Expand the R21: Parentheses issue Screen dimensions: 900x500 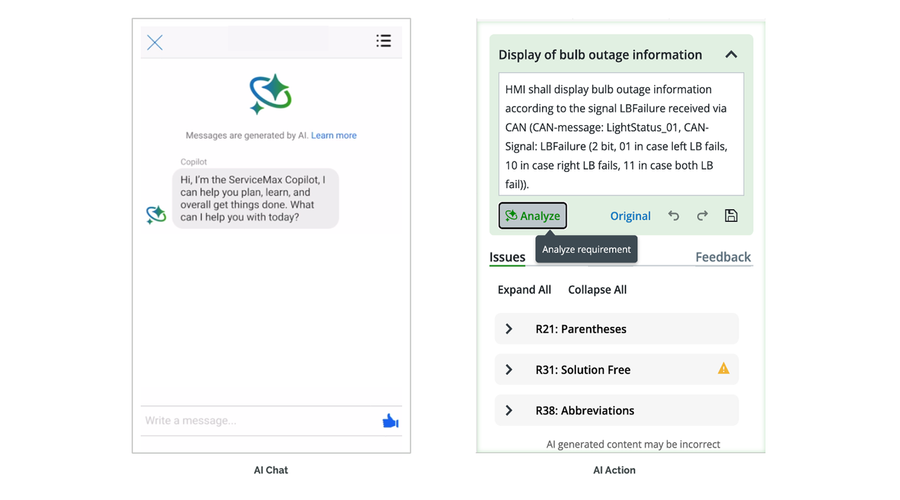509,329
